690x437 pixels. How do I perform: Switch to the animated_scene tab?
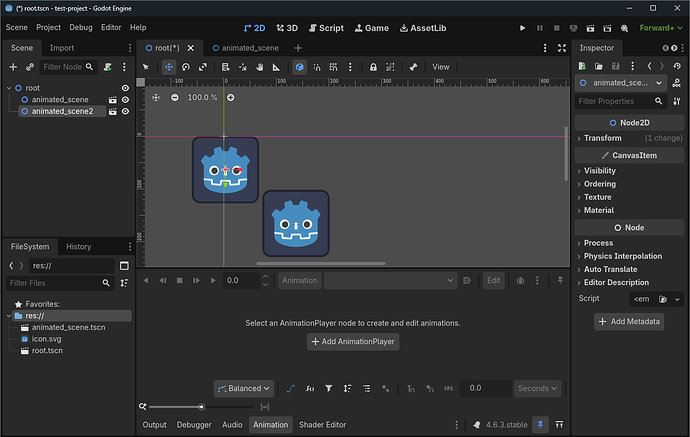coord(246,48)
